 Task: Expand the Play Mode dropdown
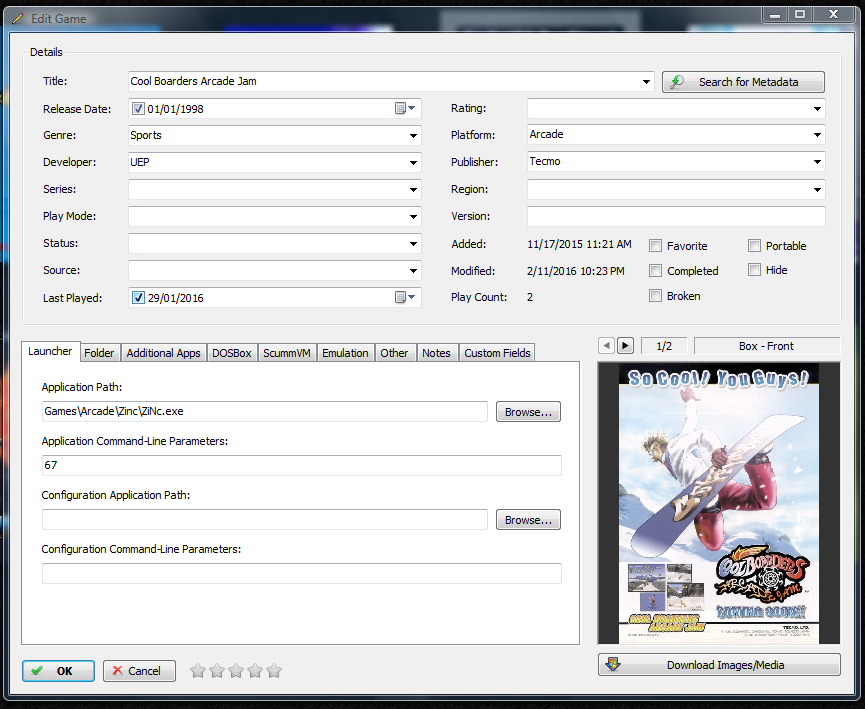[413, 217]
